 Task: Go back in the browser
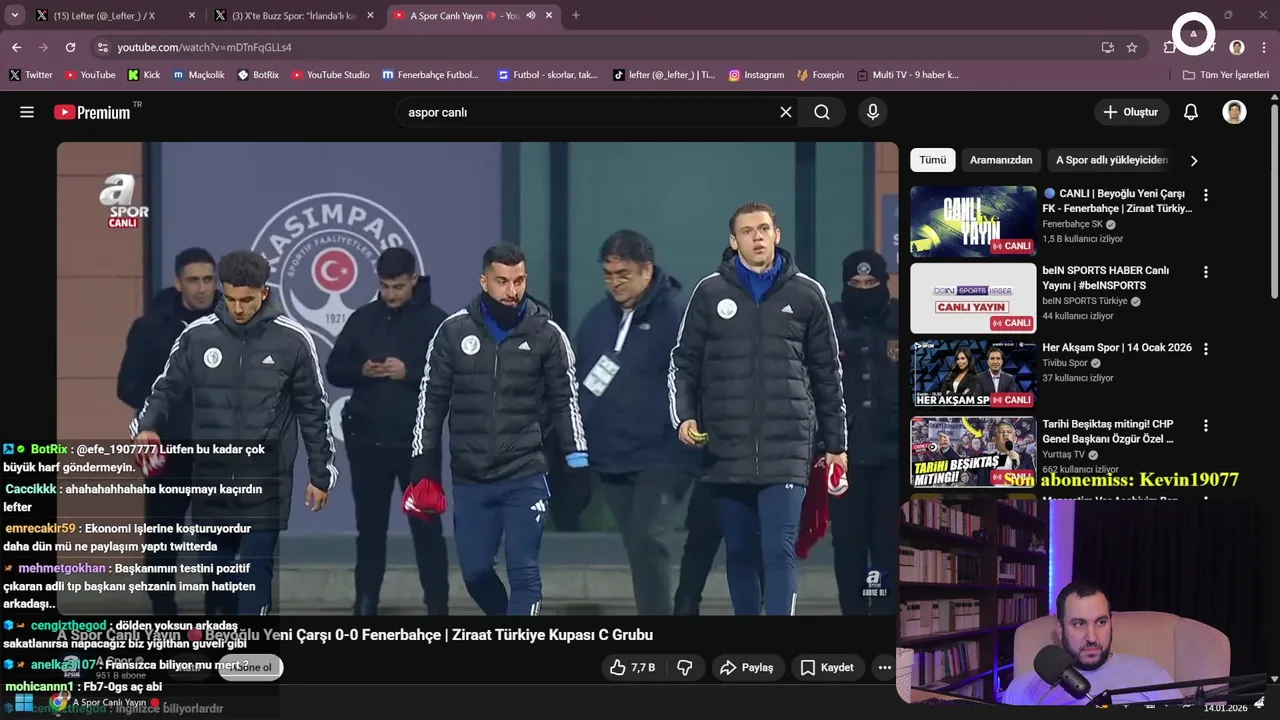tap(17, 47)
